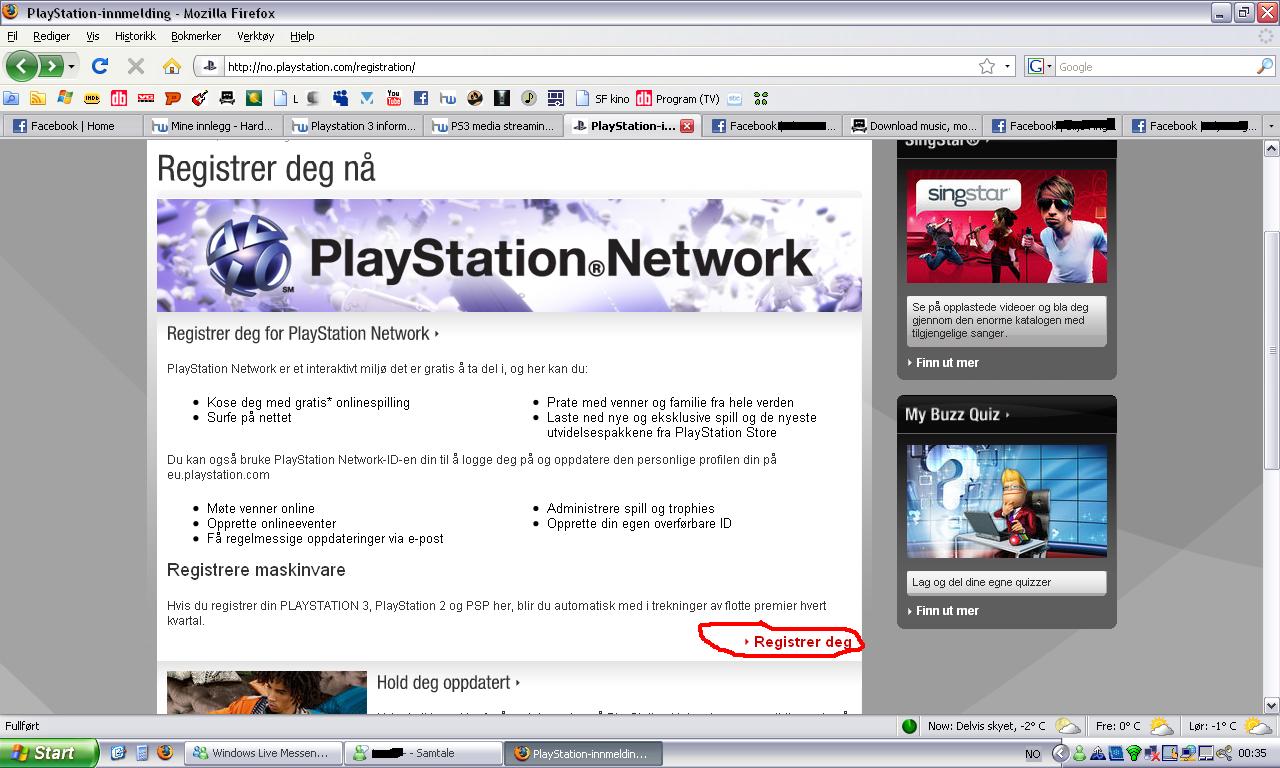Click the Fre: 0° C forecast entry

tap(1134, 726)
